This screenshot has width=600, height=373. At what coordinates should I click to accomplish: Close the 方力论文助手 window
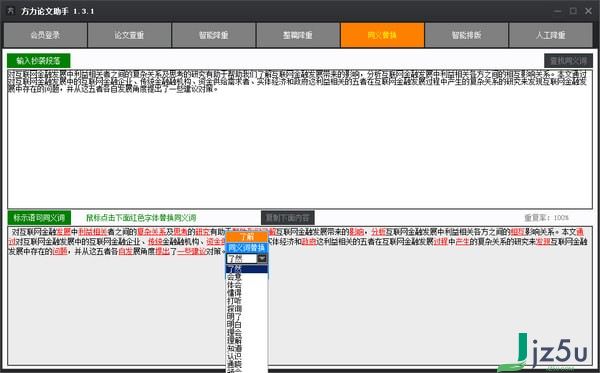[x=589, y=11]
